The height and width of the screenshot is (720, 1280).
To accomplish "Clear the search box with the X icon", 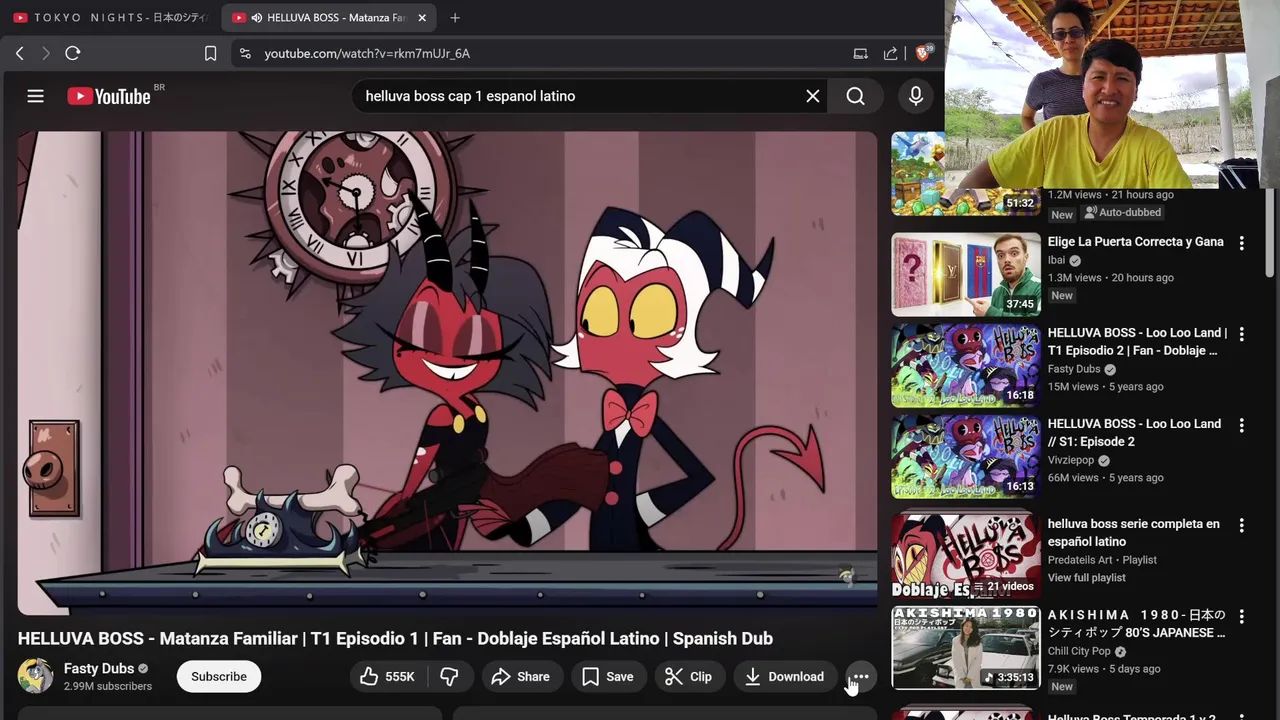I will point(813,96).
